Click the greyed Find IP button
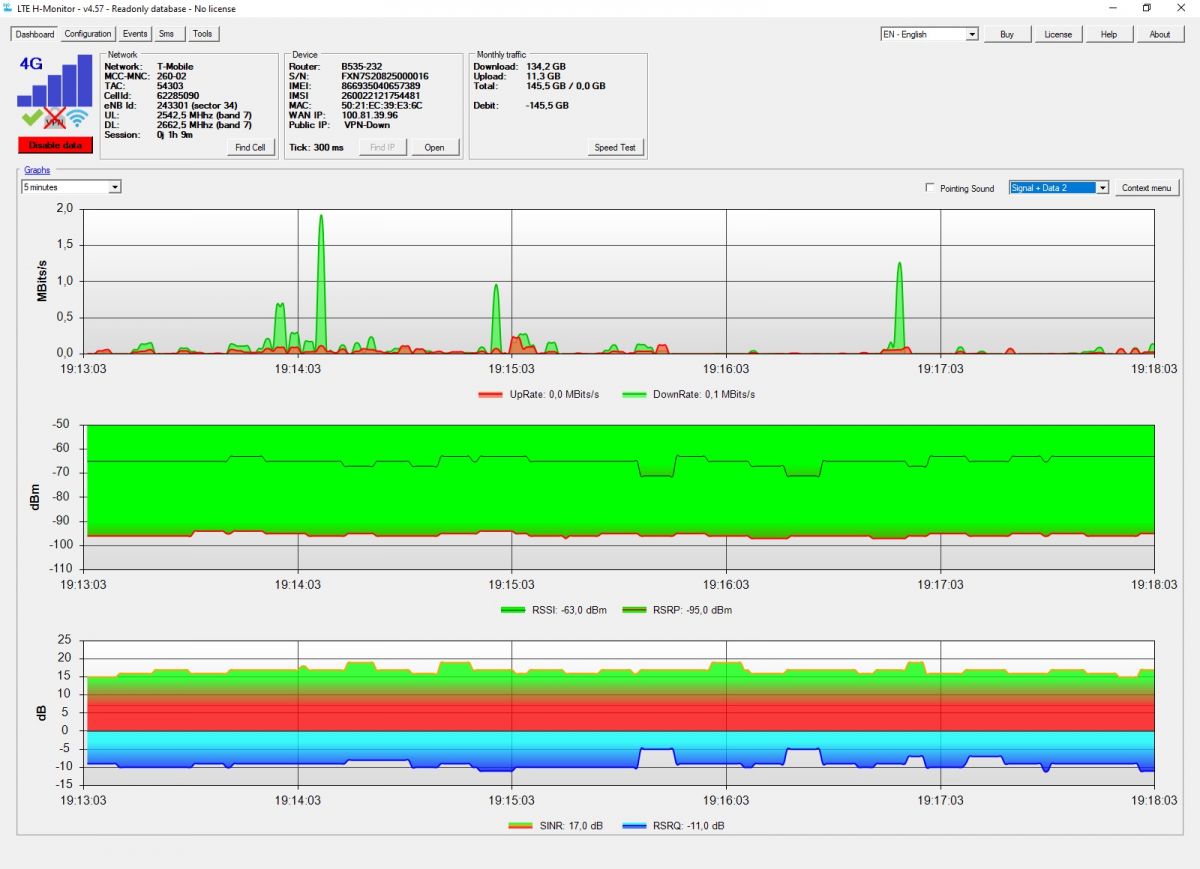 (x=382, y=147)
